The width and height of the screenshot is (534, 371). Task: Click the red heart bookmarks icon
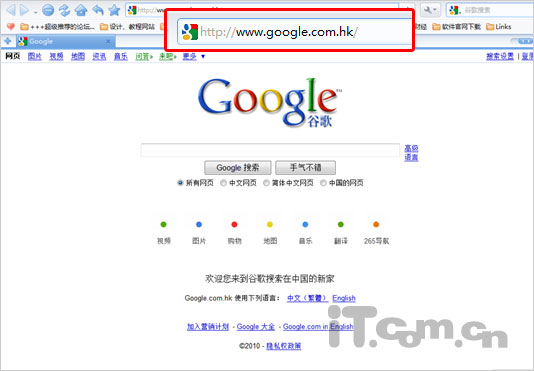pyautogui.click(x=11, y=27)
